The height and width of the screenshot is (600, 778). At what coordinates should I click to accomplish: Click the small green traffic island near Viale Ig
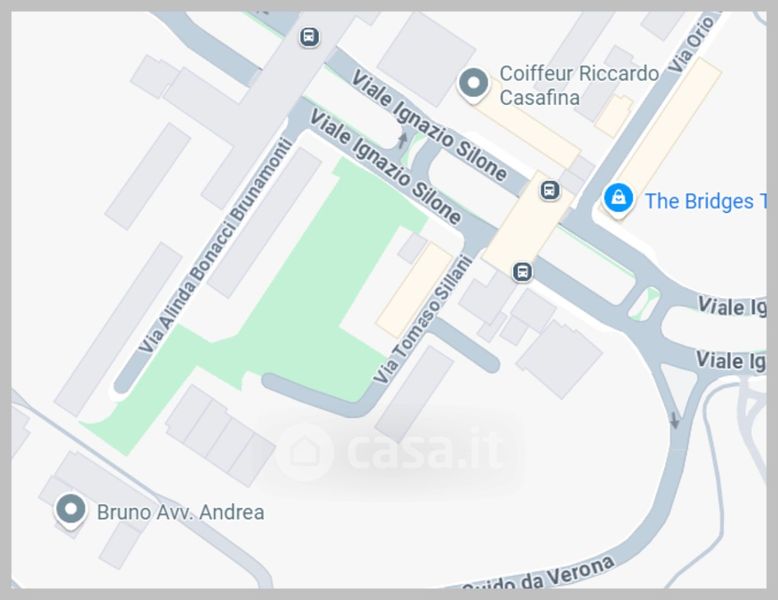tap(645, 303)
